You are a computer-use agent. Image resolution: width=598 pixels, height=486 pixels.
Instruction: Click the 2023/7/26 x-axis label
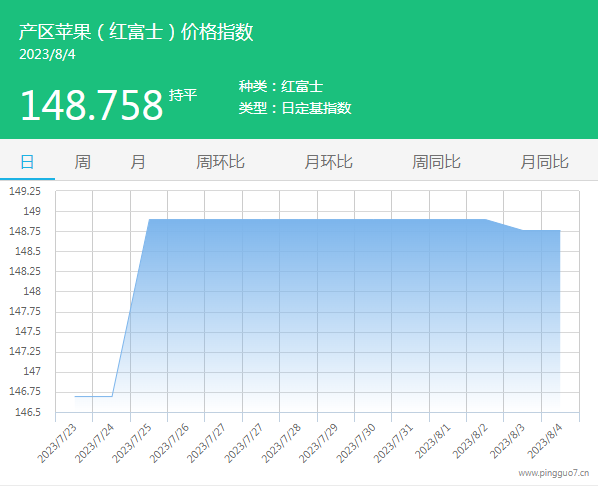pos(169,443)
